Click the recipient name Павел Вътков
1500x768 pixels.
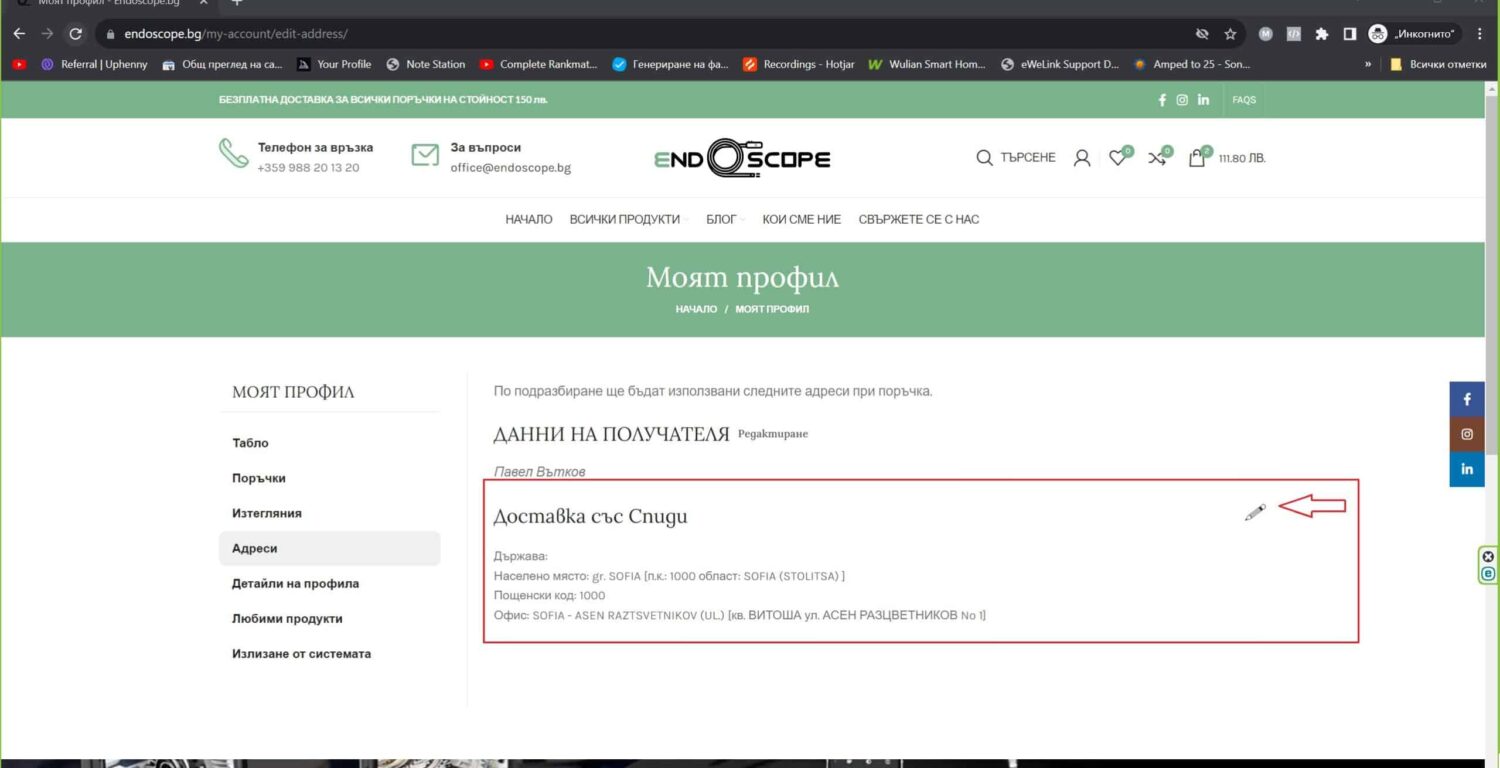point(539,471)
